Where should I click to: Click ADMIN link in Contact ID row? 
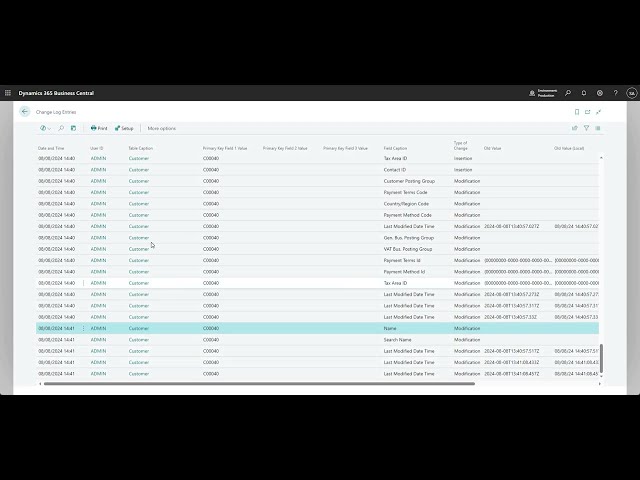(98, 170)
